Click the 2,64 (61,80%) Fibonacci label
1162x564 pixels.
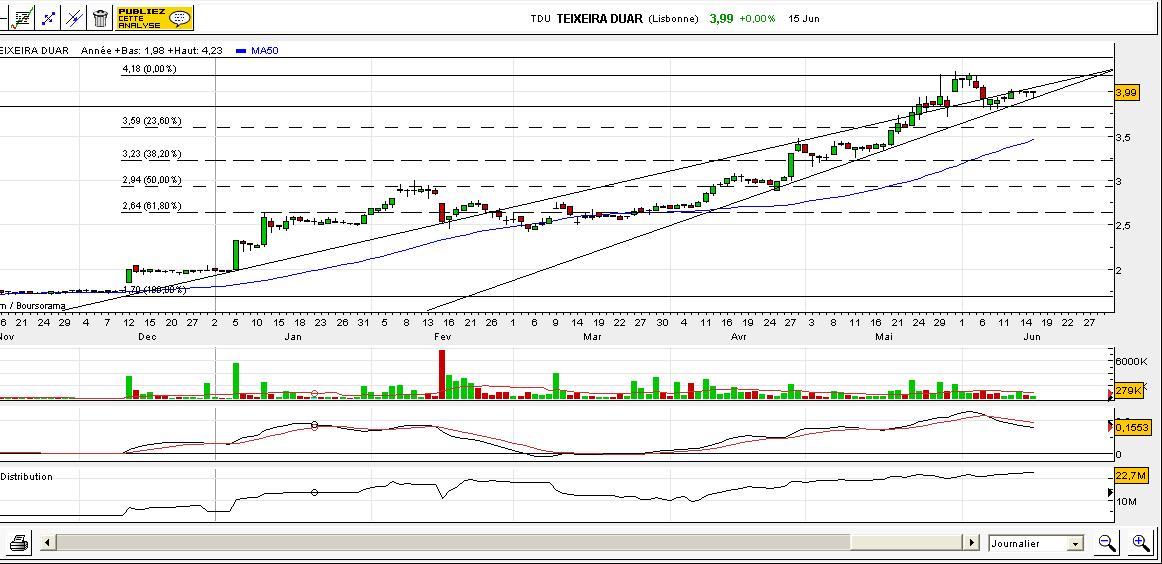(x=152, y=206)
